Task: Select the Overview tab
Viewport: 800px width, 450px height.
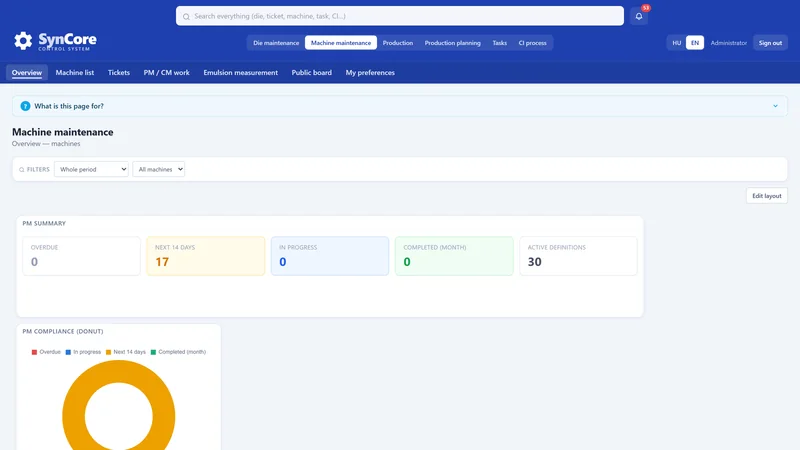Action: point(27,72)
